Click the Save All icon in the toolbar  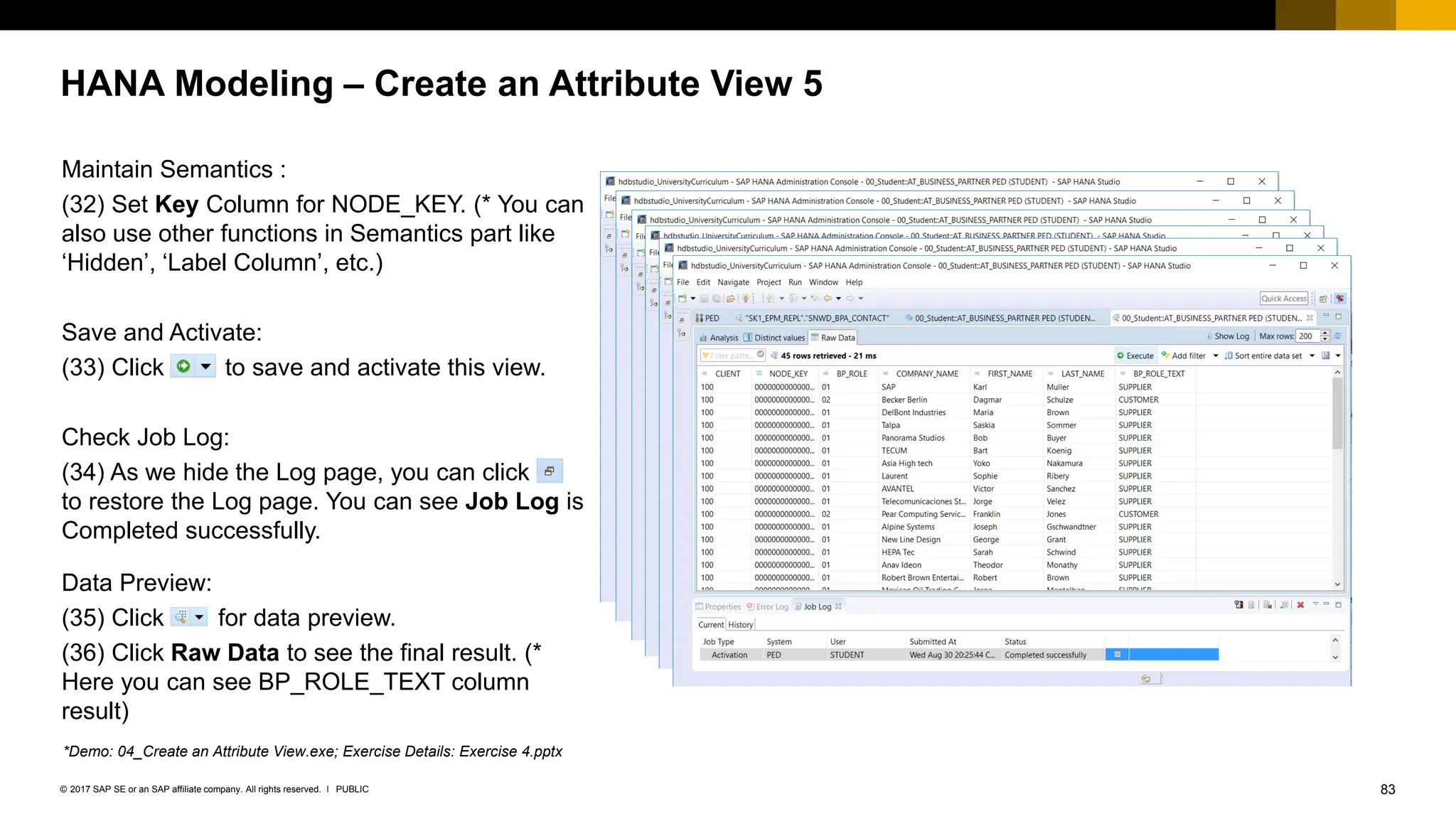pos(717,299)
